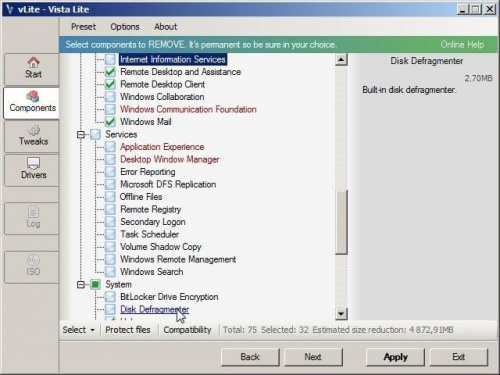Click the vLite title bar logo
The image size is (500, 375).
[x=9, y=9]
